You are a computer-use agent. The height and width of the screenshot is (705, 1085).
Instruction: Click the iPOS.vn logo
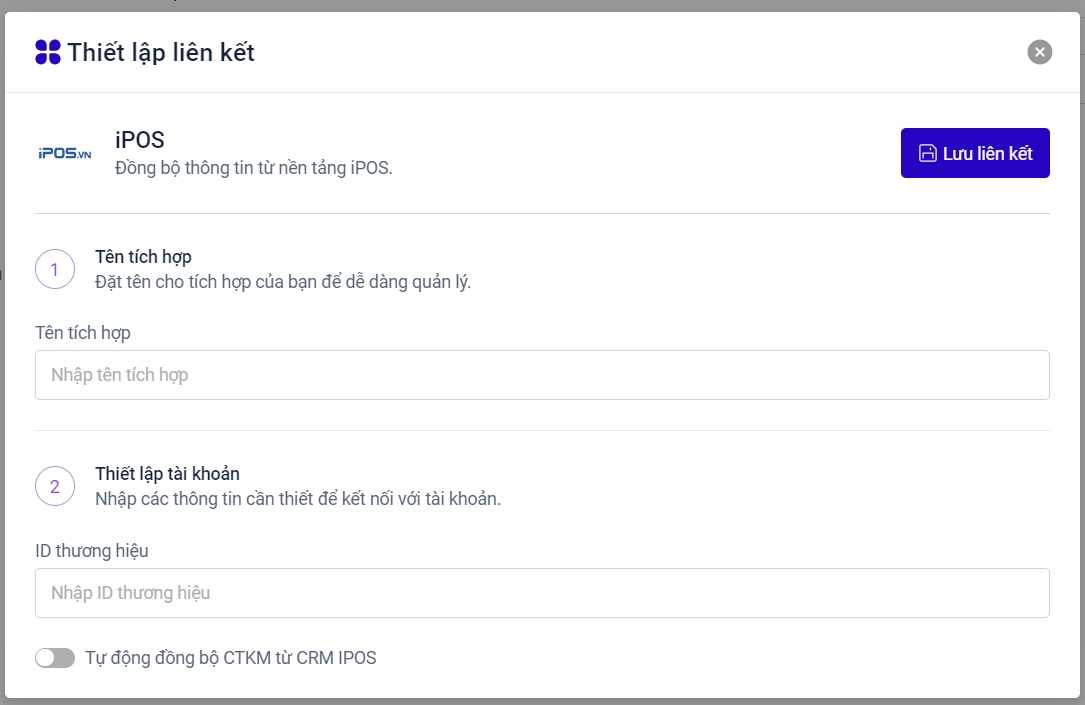pos(64,154)
